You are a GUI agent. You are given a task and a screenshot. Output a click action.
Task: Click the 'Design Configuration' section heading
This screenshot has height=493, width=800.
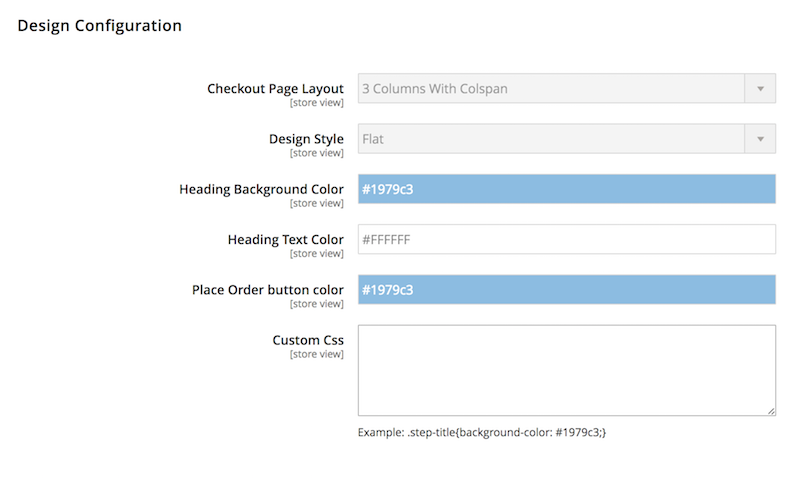tap(99, 26)
